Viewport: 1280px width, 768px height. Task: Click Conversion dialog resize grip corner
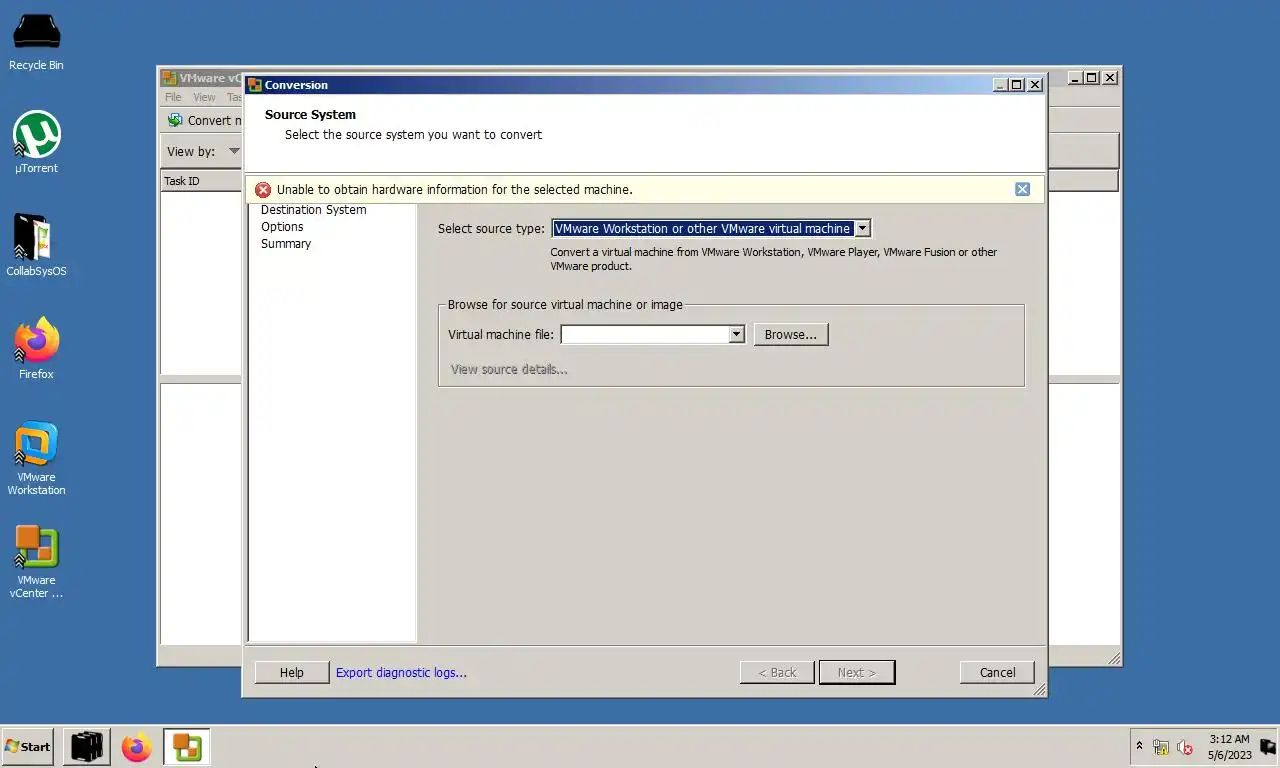pyautogui.click(x=1039, y=689)
